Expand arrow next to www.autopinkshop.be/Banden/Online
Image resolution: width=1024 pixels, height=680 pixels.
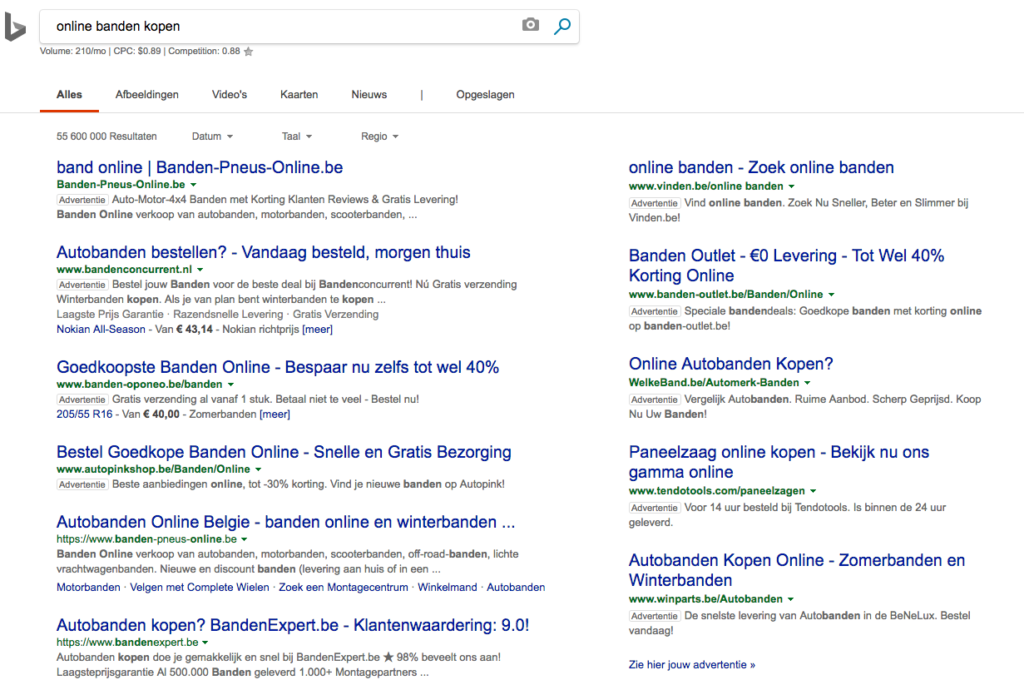click(x=258, y=470)
